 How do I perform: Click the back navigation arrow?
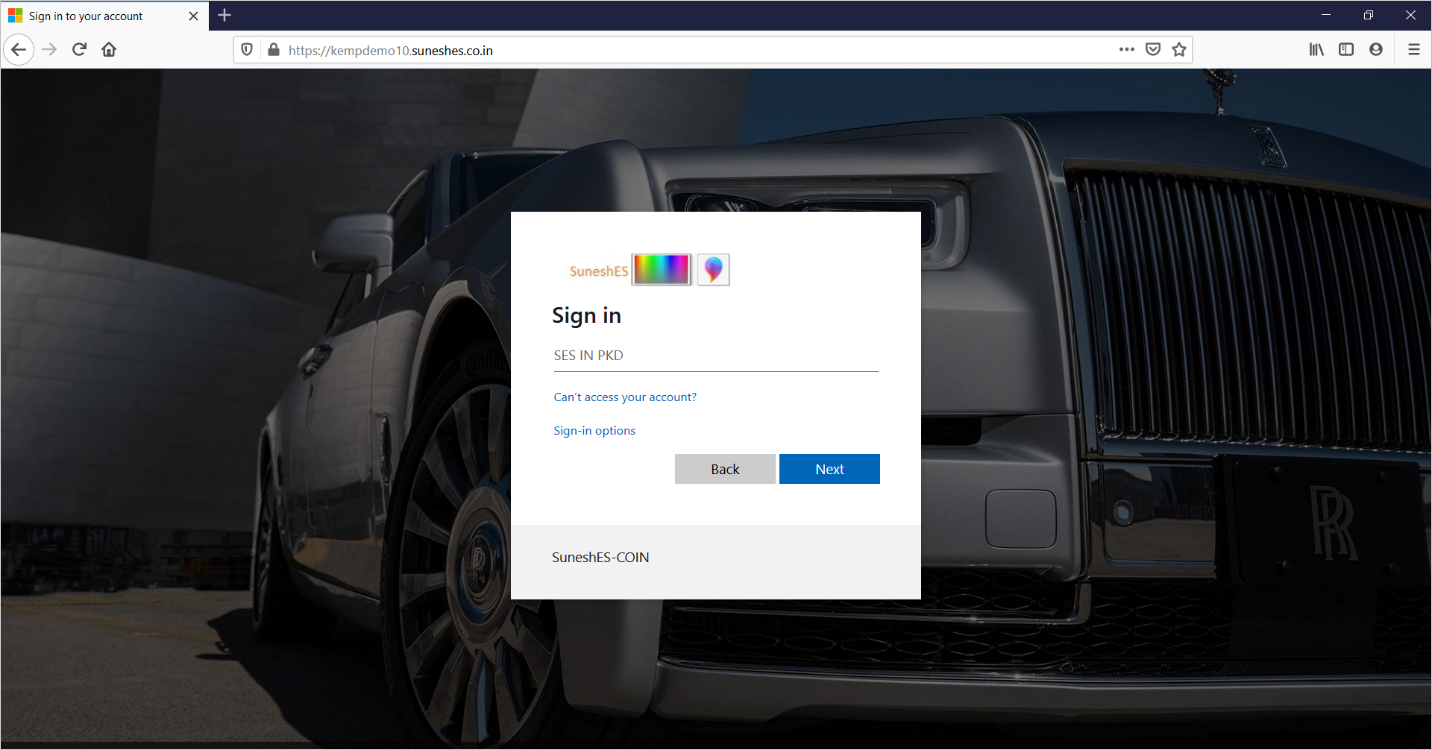click(18, 48)
